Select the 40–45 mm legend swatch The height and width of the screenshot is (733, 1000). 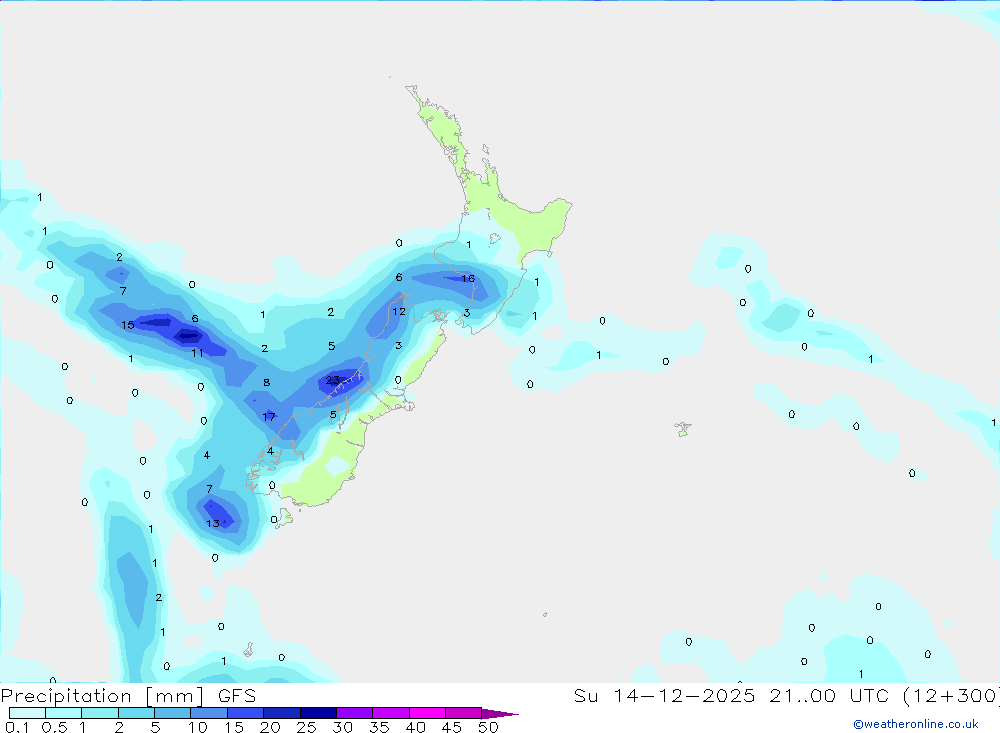427,713
